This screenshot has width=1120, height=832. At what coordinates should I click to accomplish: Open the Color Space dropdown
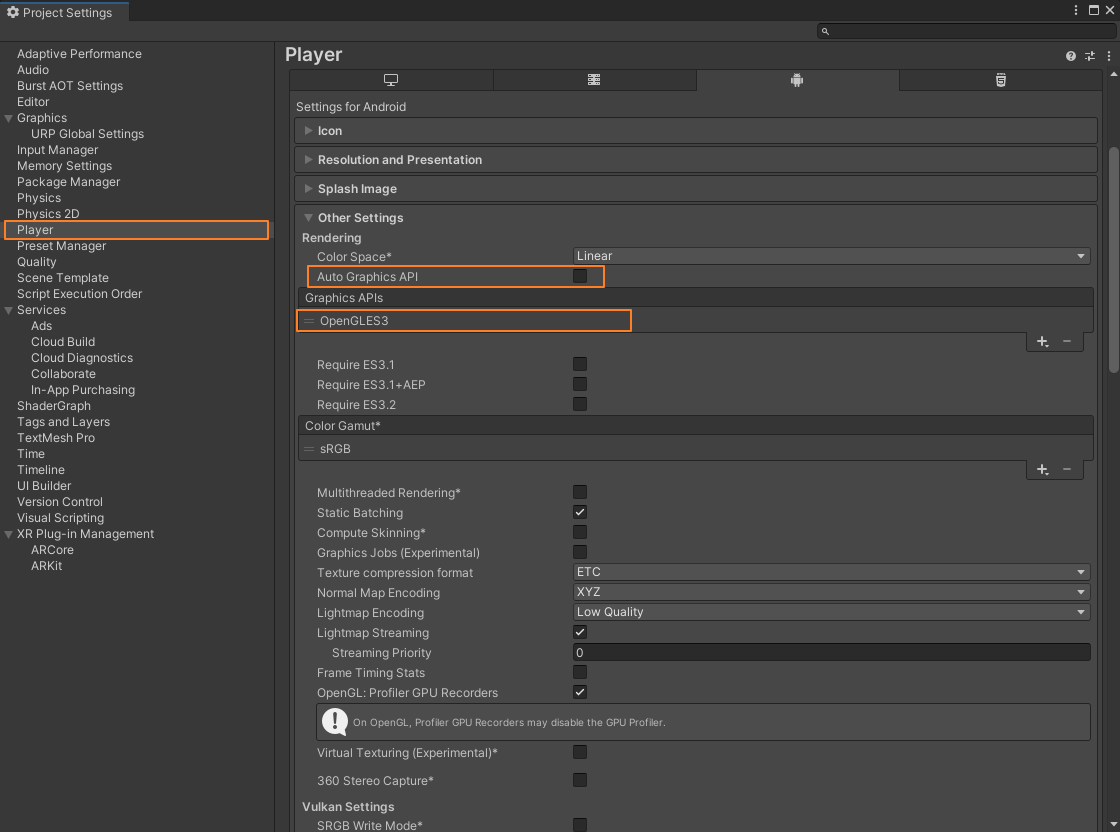[831, 256]
